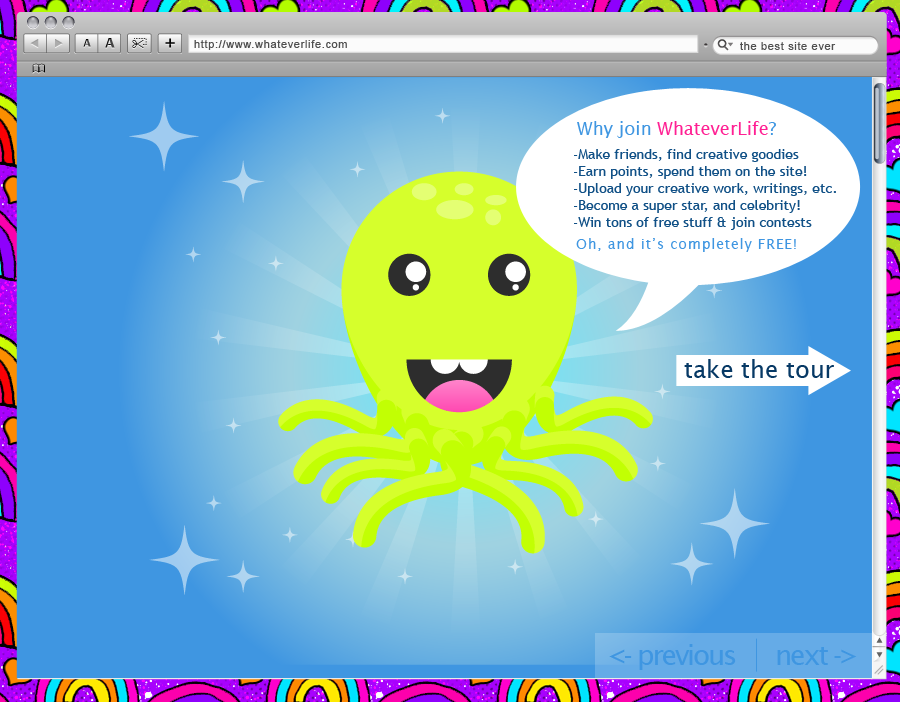
Task: Click the search field reading 'the best site ever'
Action: pyautogui.click(x=795, y=45)
